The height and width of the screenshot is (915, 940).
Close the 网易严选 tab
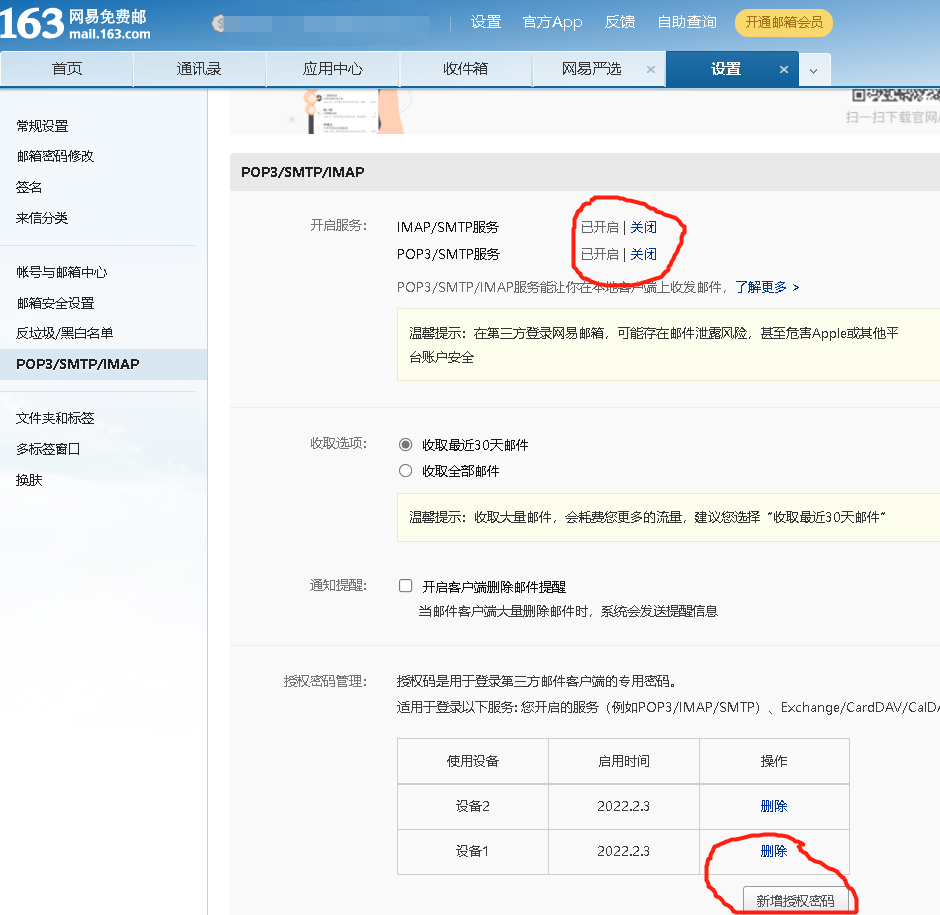tap(651, 69)
